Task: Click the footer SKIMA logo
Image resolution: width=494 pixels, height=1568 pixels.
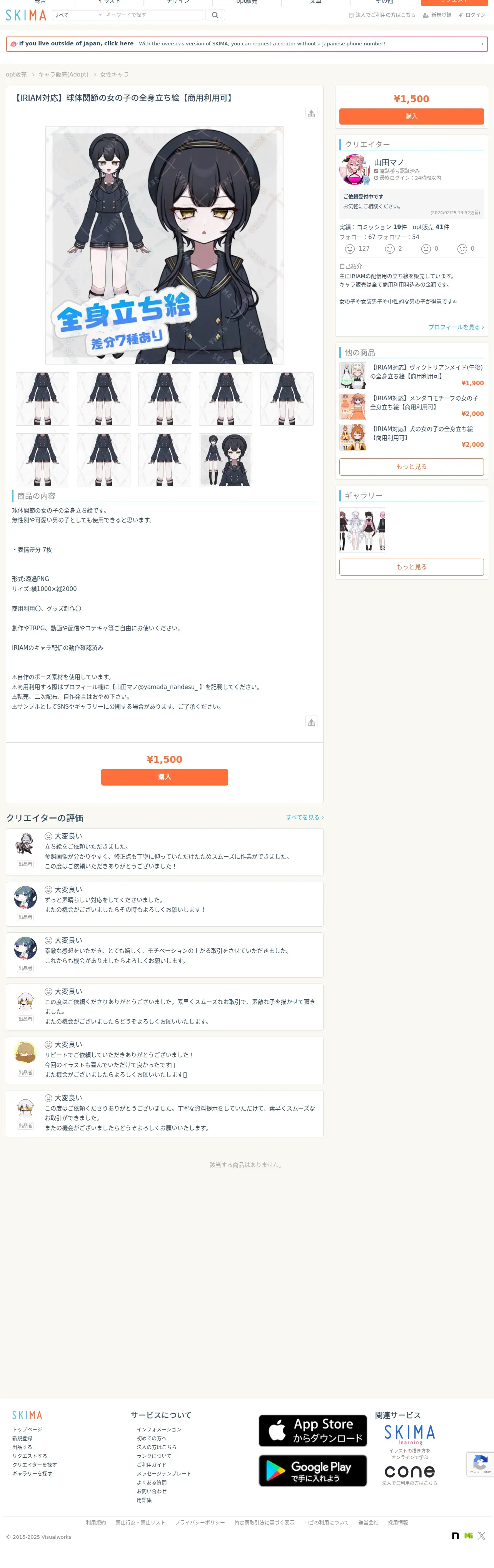Action: pos(27,1415)
